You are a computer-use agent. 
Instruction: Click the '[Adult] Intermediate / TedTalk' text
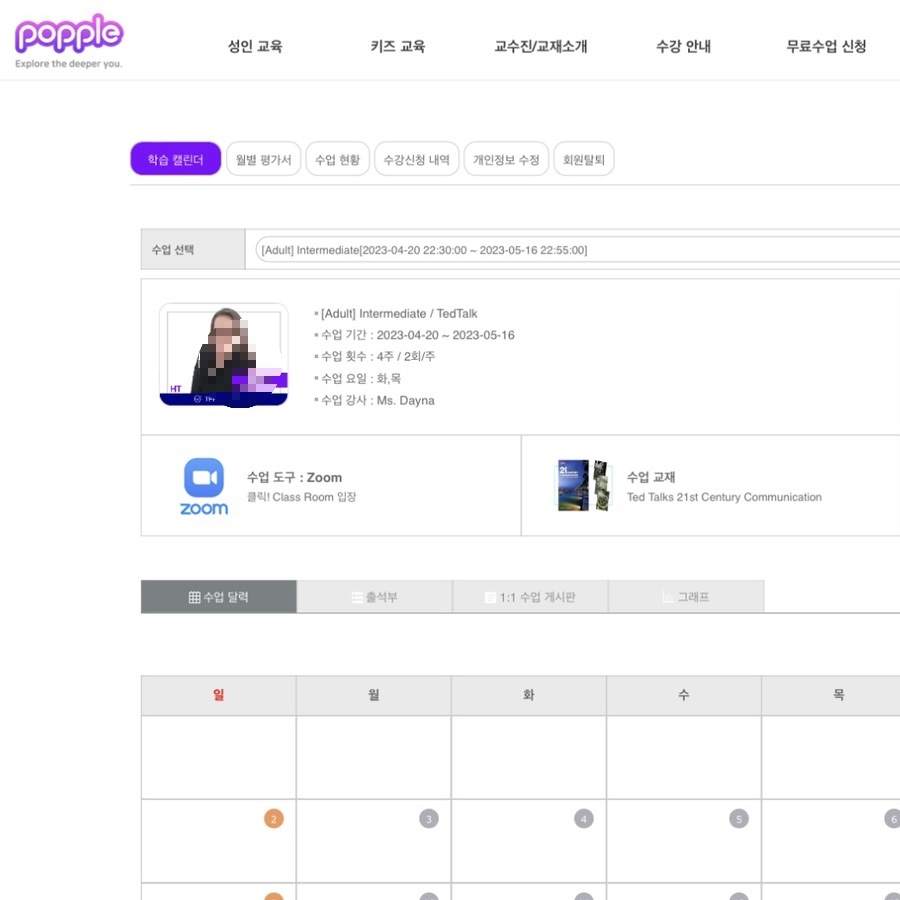399,313
